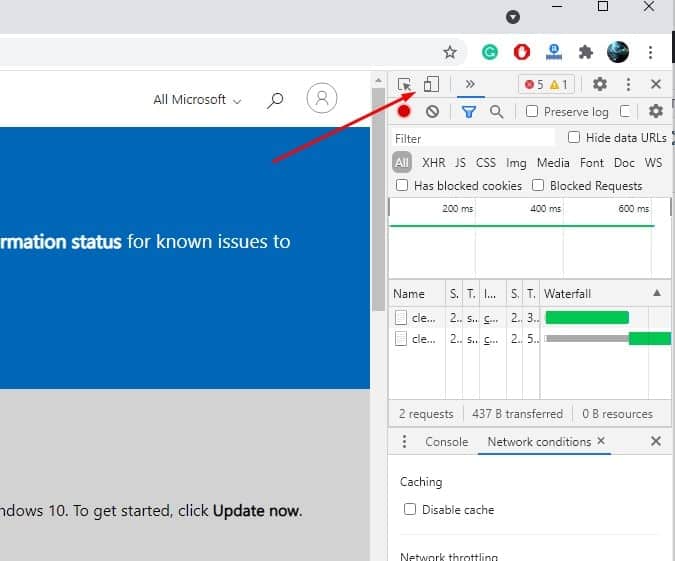Screen dimensions: 675x561
Task: Close the Network conditions tab
Action: [x=601, y=441]
